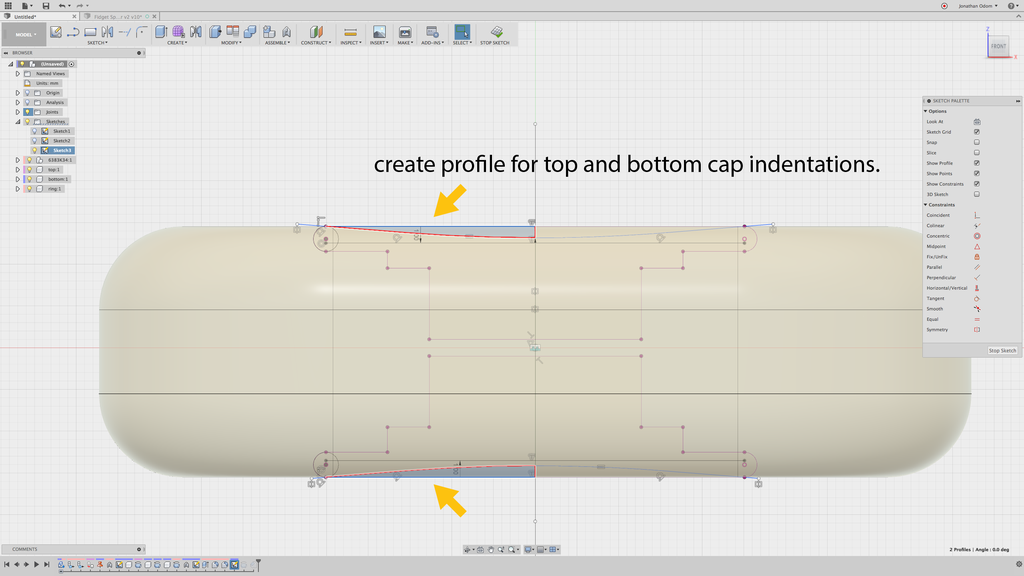Collapse the Options section in Sketch Palette

(925, 111)
